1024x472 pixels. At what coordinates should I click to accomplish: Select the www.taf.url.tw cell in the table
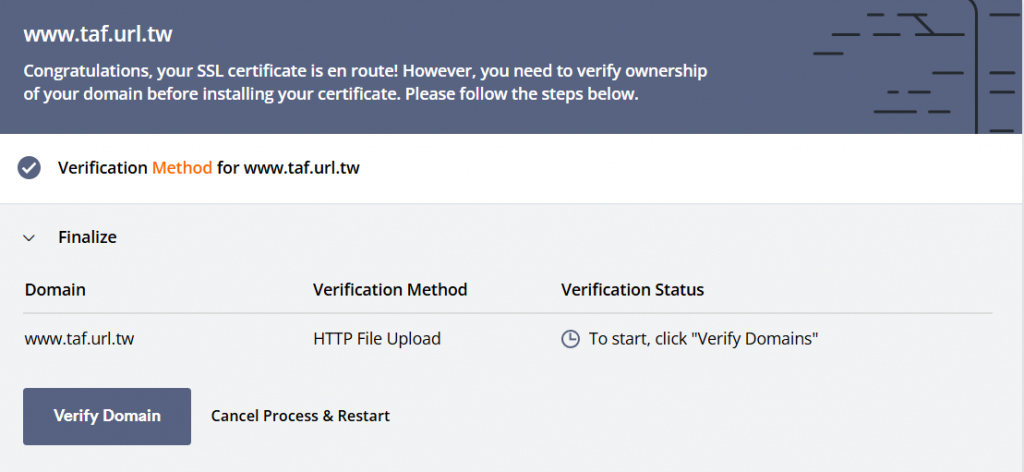[x=79, y=339]
